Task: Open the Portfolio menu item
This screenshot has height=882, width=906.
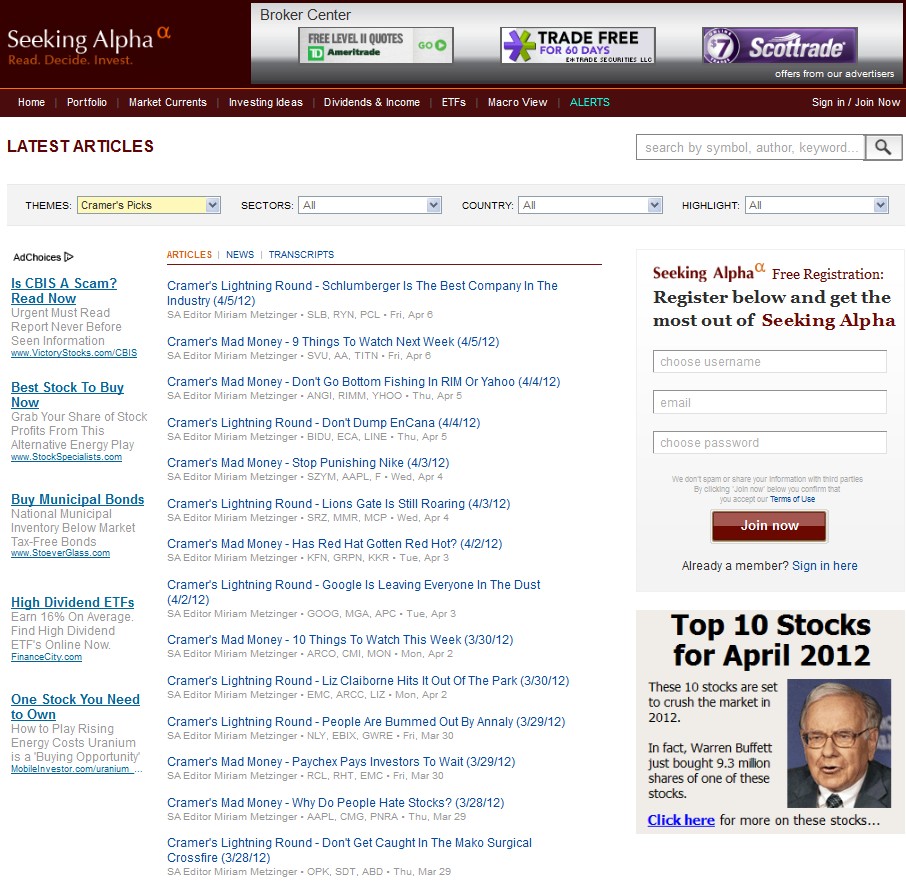Action: [x=87, y=102]
